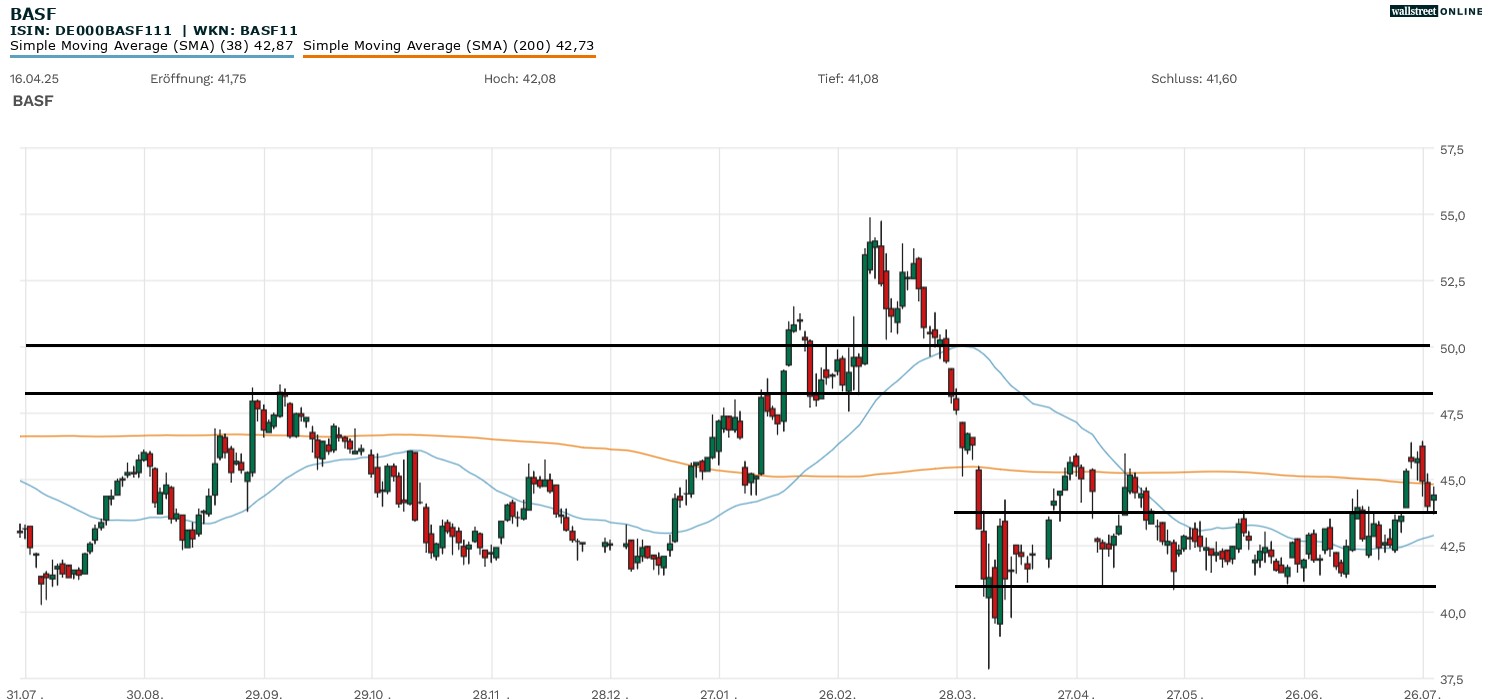This screenshot has height=699, width=1490.
Task: Select the SMA (38) legend entry
Action: (x=151, y=45)
